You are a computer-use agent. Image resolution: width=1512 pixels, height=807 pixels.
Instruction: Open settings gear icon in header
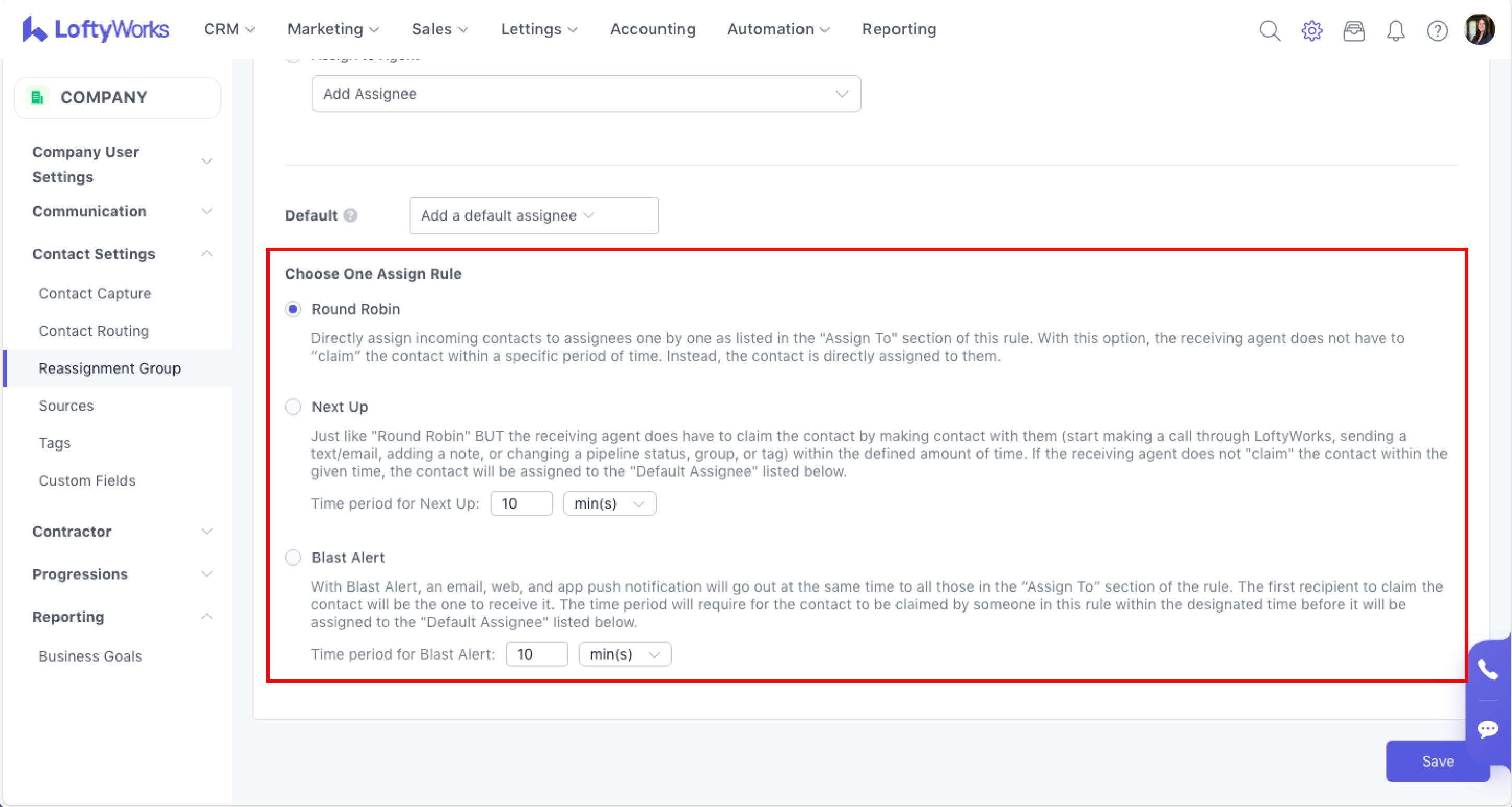pos(1311,30)
